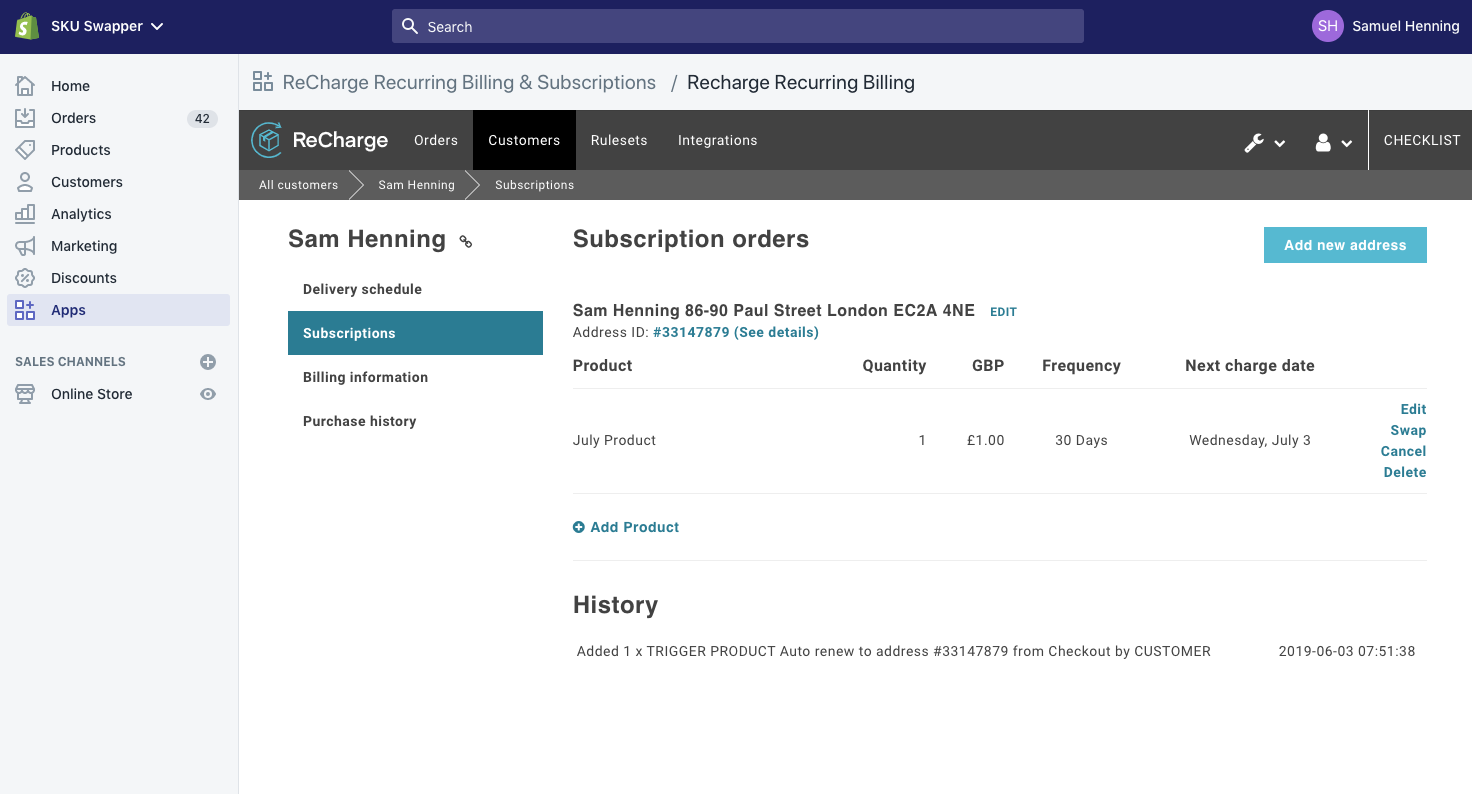Add a sales channel with plus icon
The image size is (1472, 794).
coord(208,362)
